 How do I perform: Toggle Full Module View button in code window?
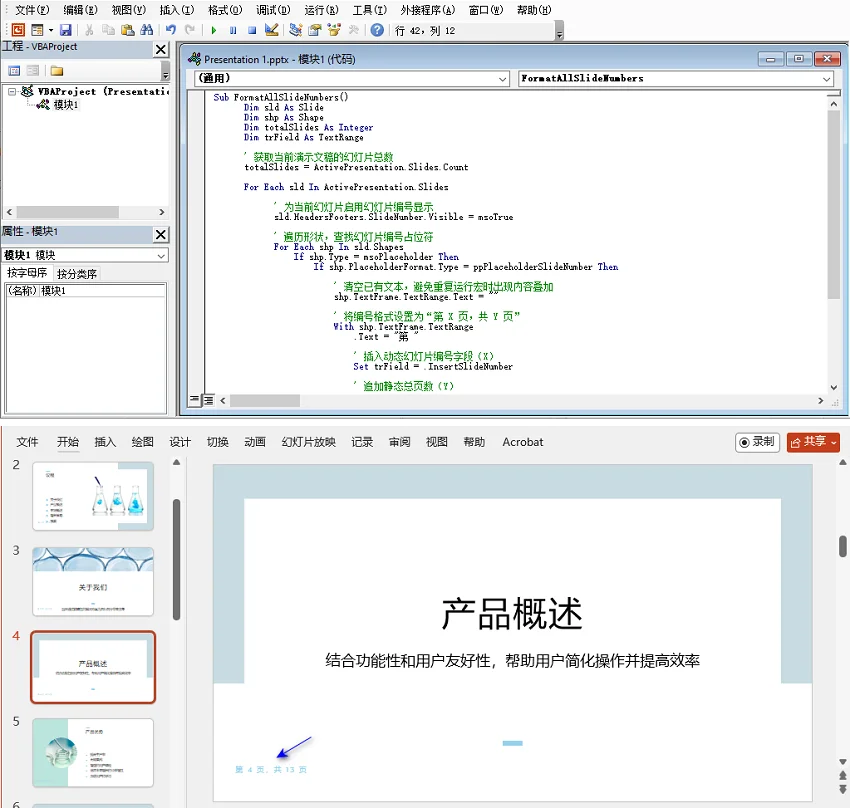tap(208, 400)
